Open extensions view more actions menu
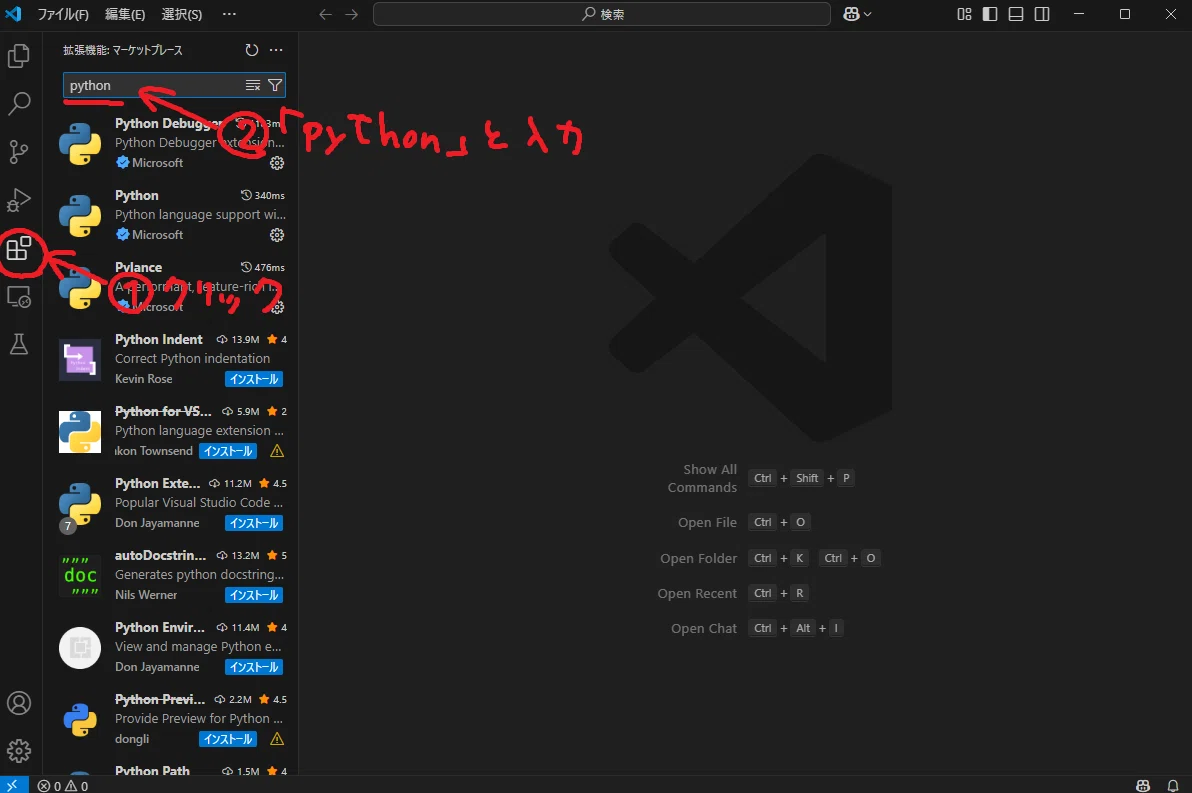Image resolution: width=1192 pixels, height=793 pixels. (x=276, y=50)
